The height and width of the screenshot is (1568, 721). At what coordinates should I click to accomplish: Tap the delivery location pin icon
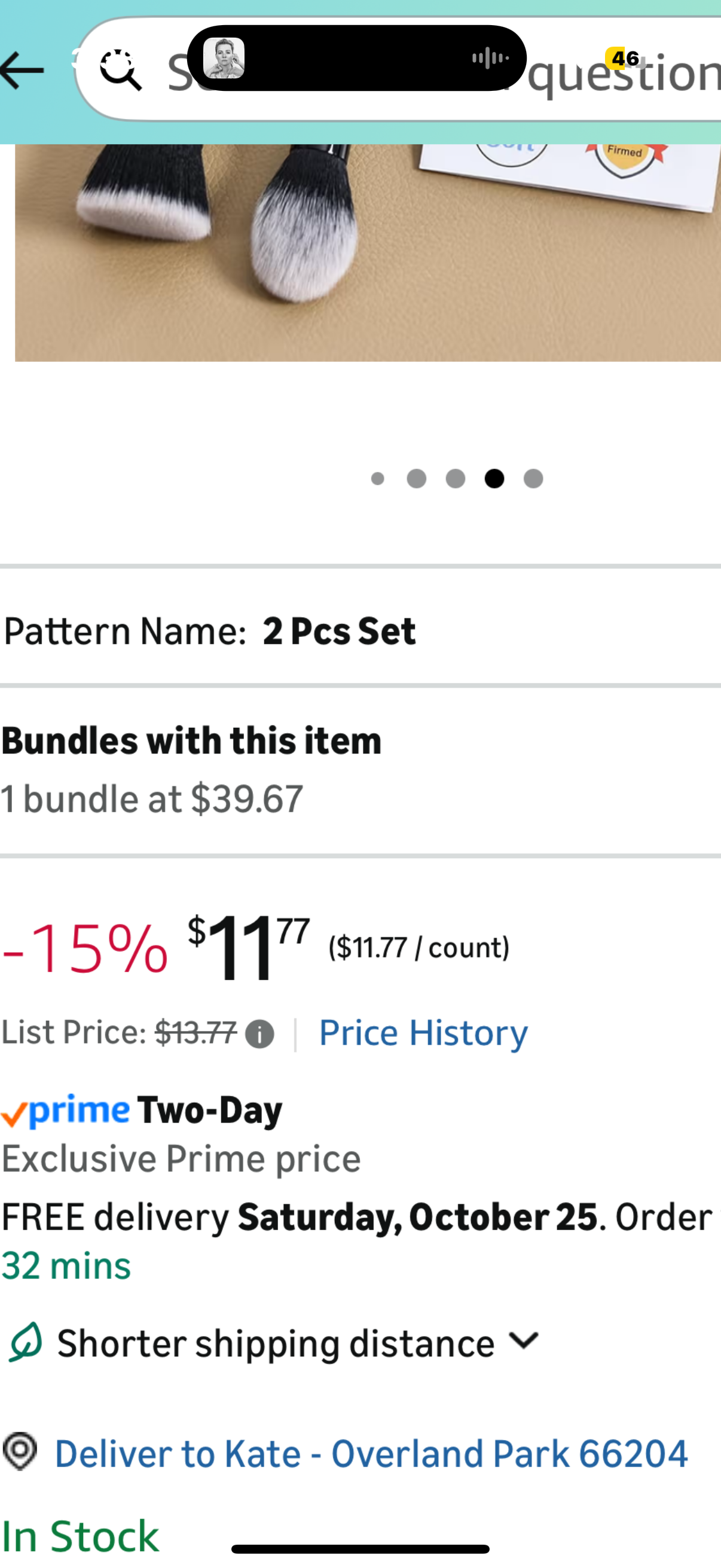point(20,1451)
